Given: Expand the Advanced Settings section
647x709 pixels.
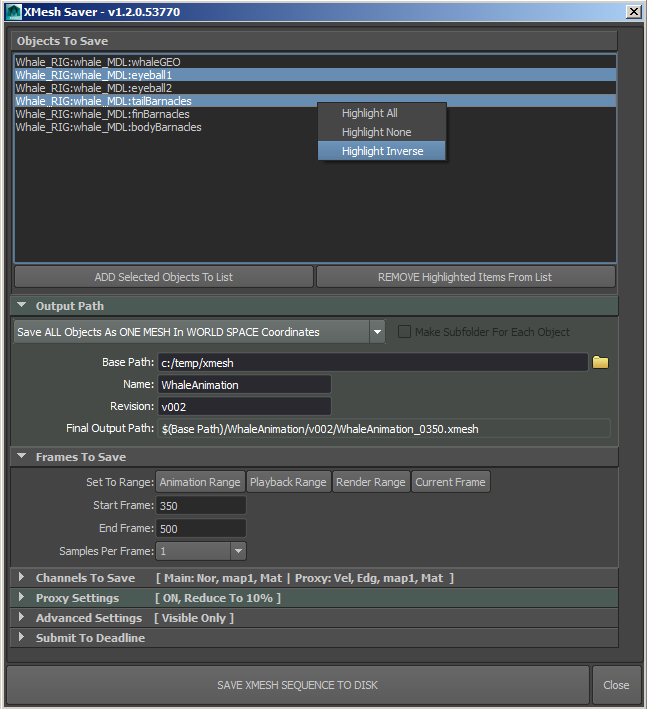Looking at the screenshot, I should [x=22, y=618].
